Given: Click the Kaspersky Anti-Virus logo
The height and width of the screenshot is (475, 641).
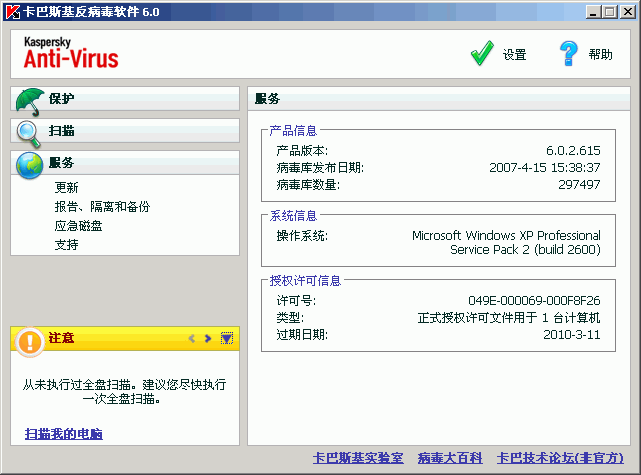Looking at the screenshot, I should click(71, 54).
